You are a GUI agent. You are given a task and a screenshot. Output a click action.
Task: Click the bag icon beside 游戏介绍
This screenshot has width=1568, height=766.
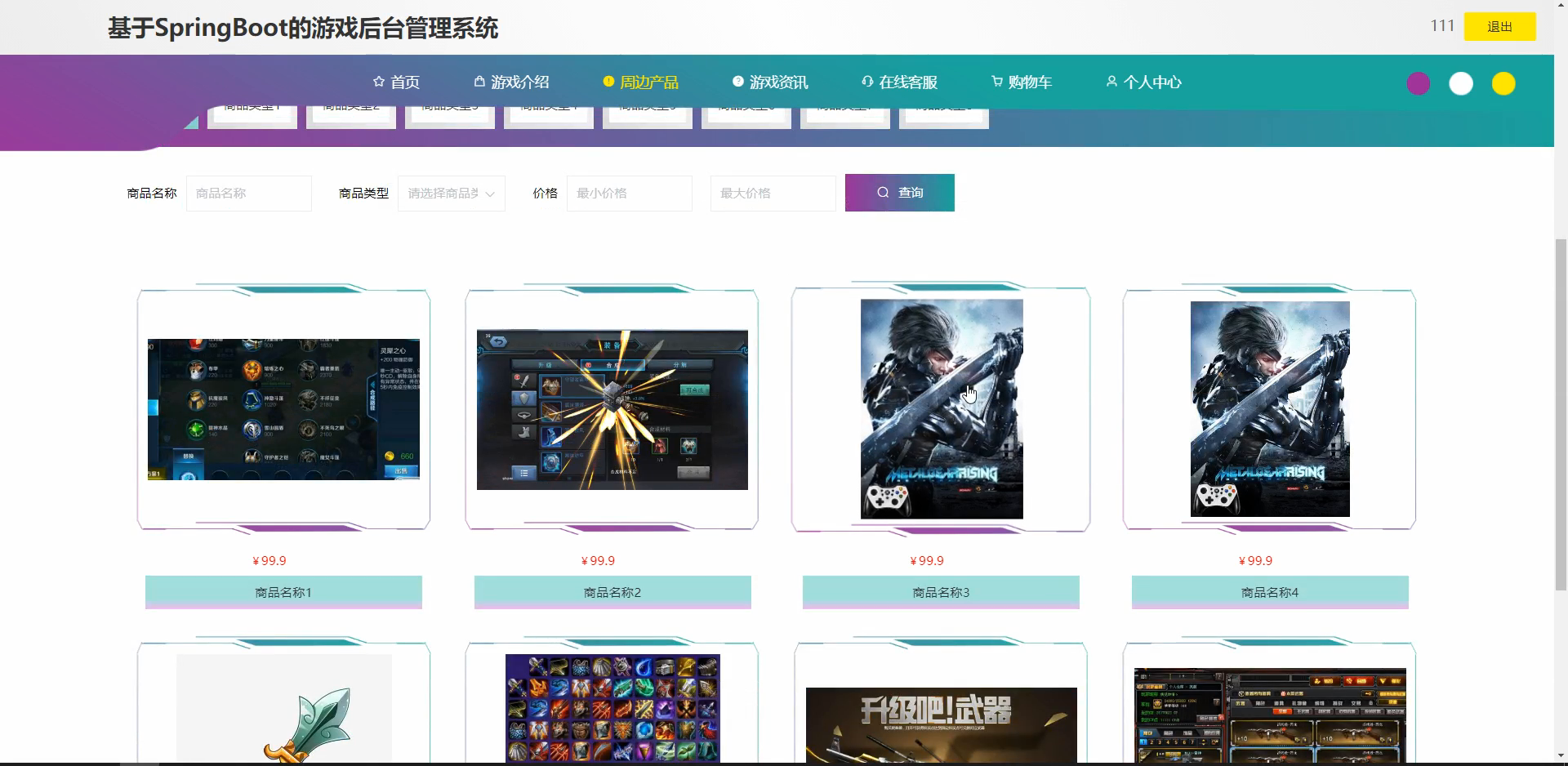[479, 82]
